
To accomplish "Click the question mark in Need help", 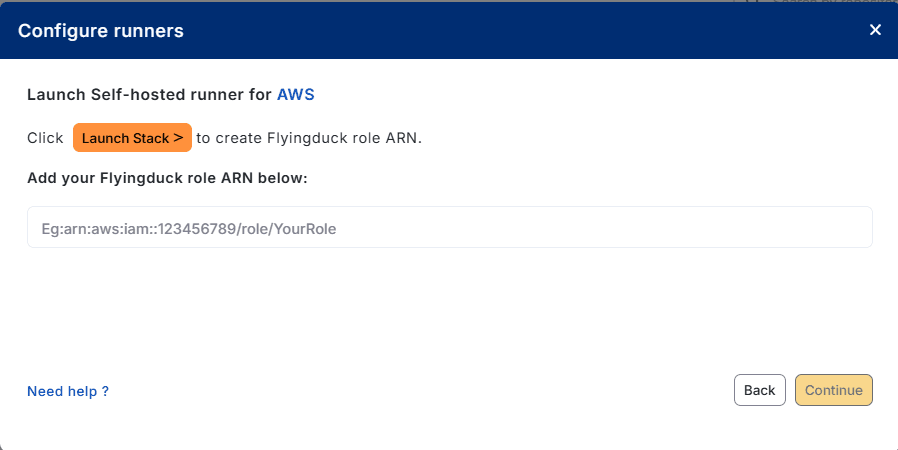I will coord(105,391).
